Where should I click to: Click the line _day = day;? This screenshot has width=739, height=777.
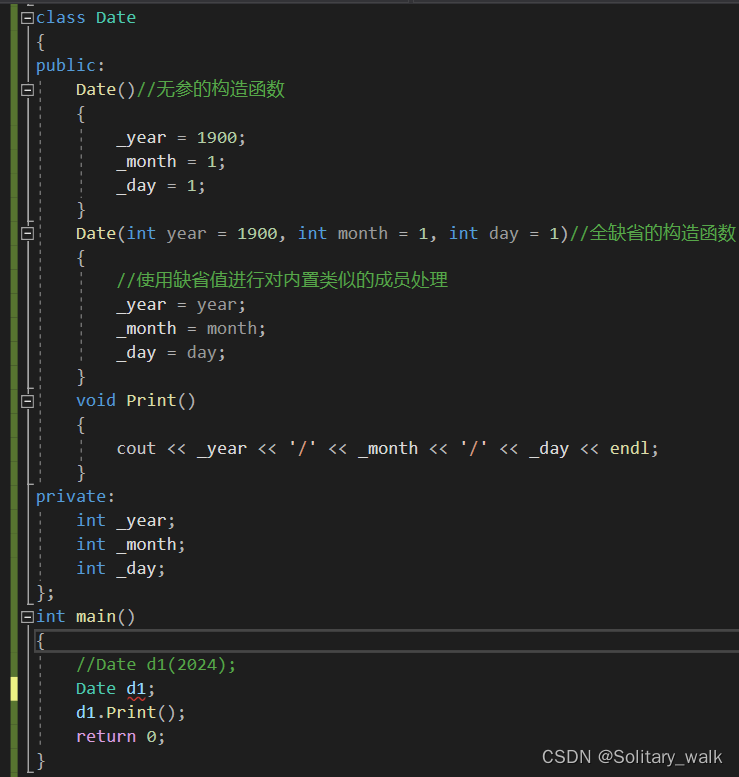click(x=171, y=353)
